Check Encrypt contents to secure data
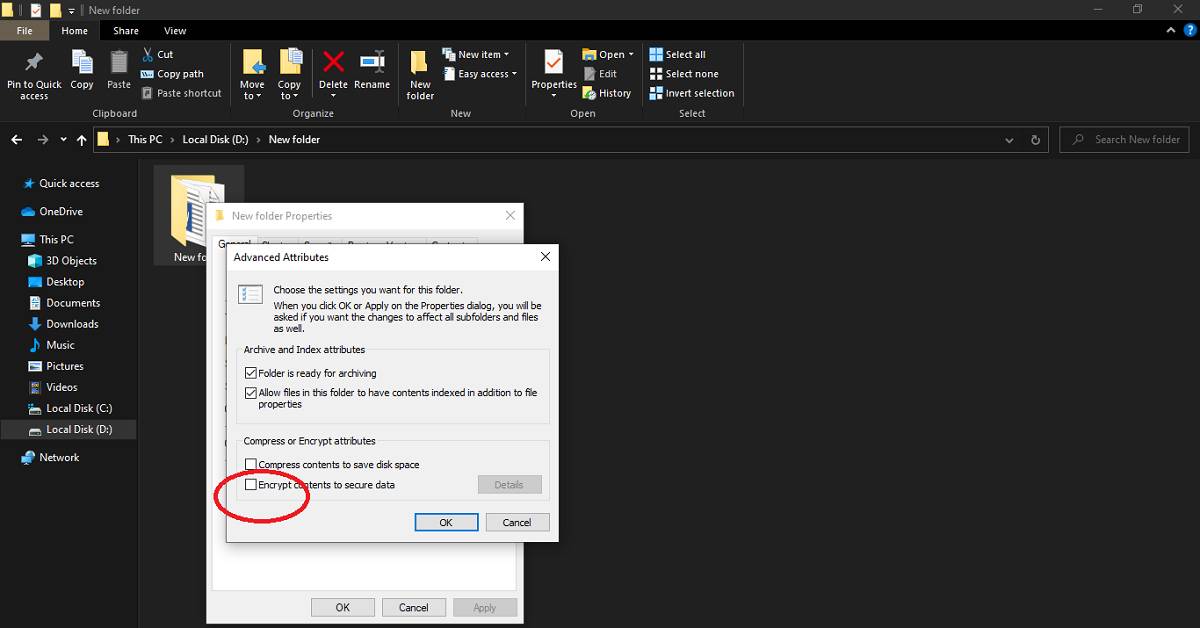This screenshot has height=628, width=1200. [x=251, y=485]
